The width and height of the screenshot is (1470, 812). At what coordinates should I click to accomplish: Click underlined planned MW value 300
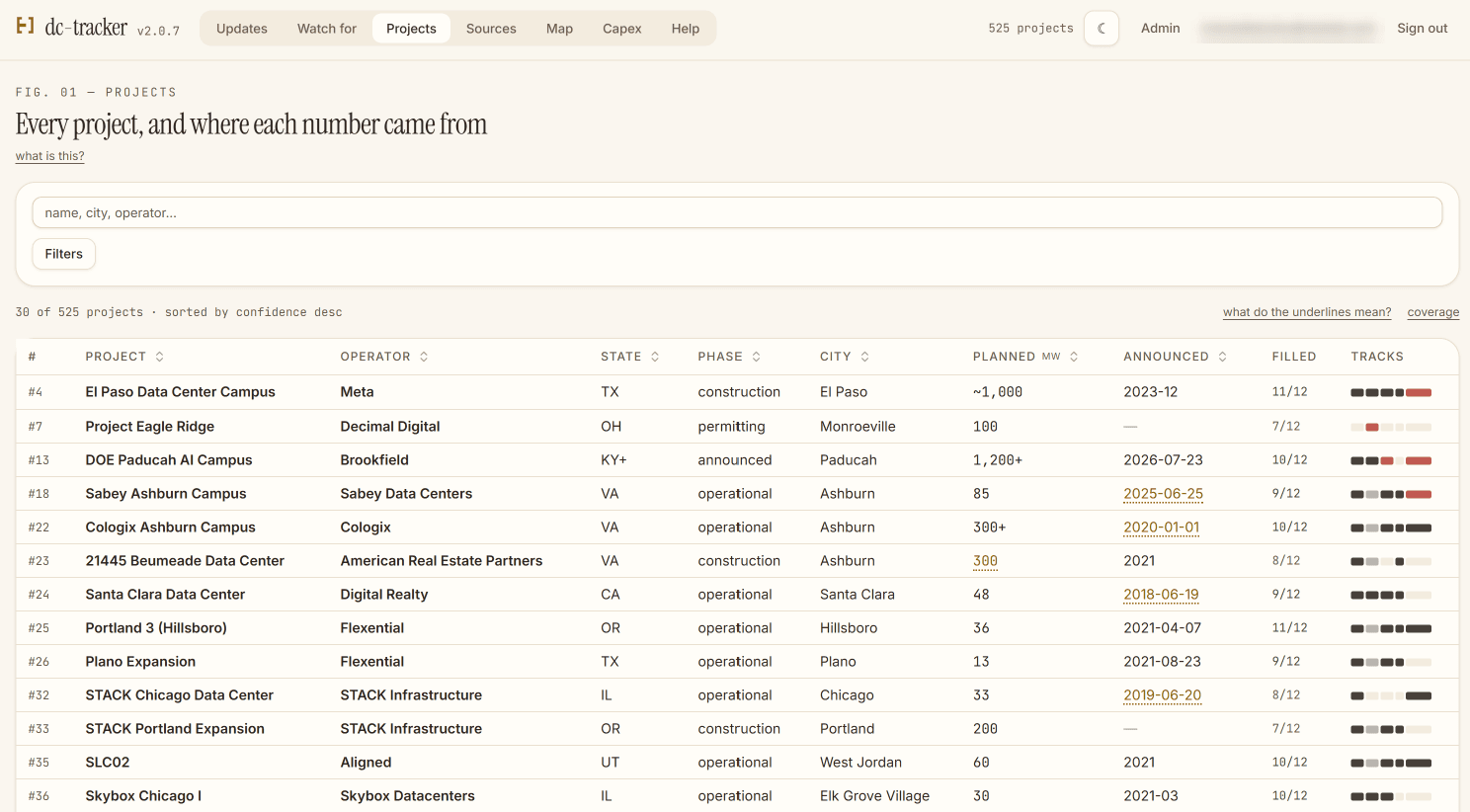point(985,561)
